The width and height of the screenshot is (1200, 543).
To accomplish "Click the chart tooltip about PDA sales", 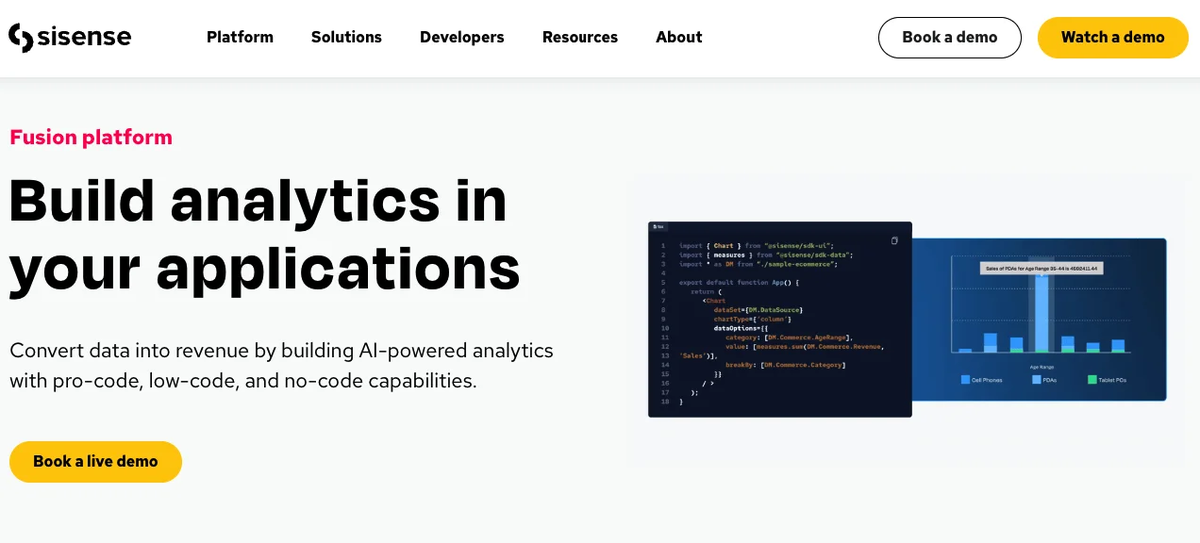I will [x=1041, y=268].
